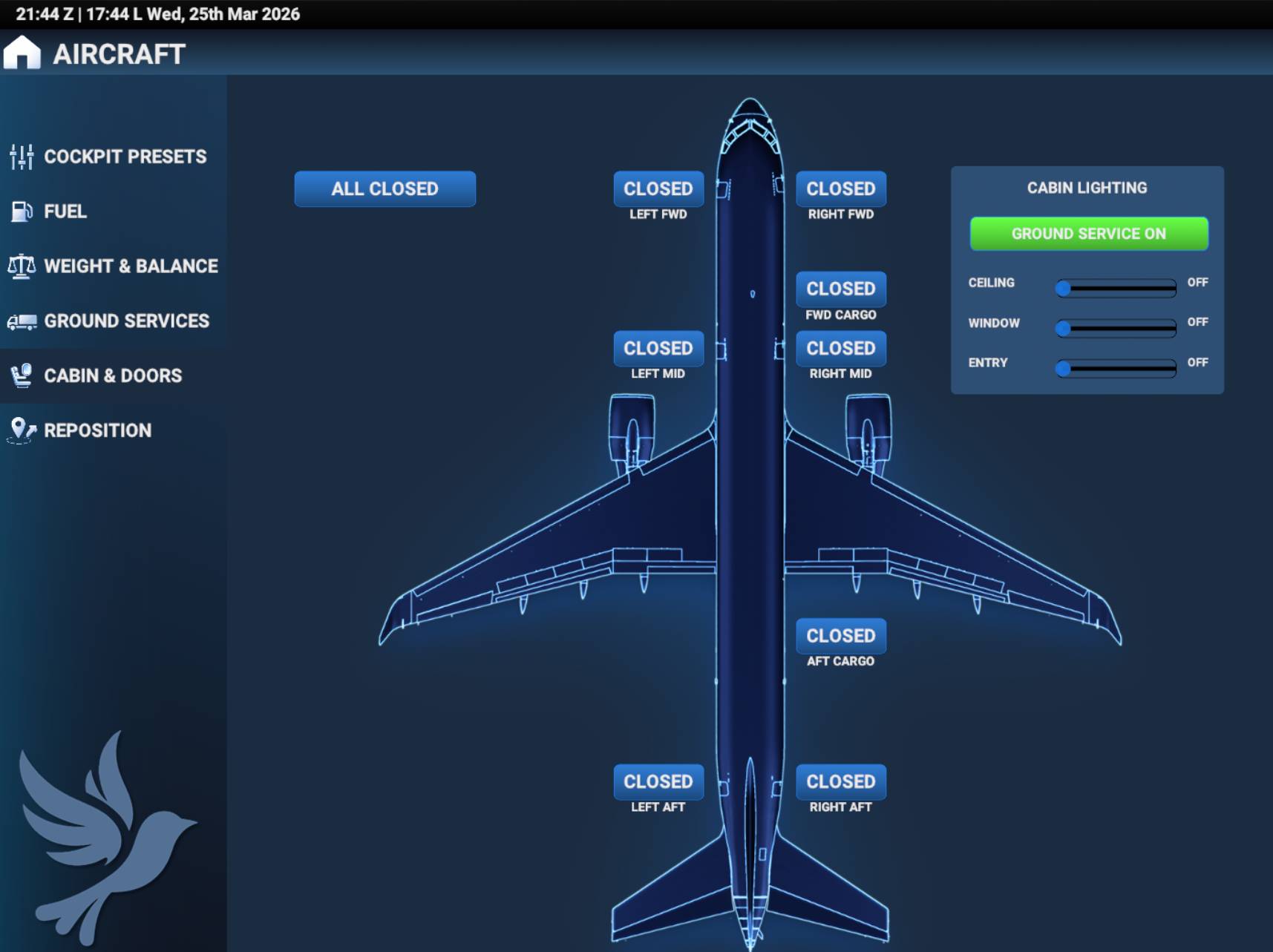Select the Fuel page using the fuel pump icon
Screen dimensions: 1273x952
pyautogui.click(x=22, y=211)
